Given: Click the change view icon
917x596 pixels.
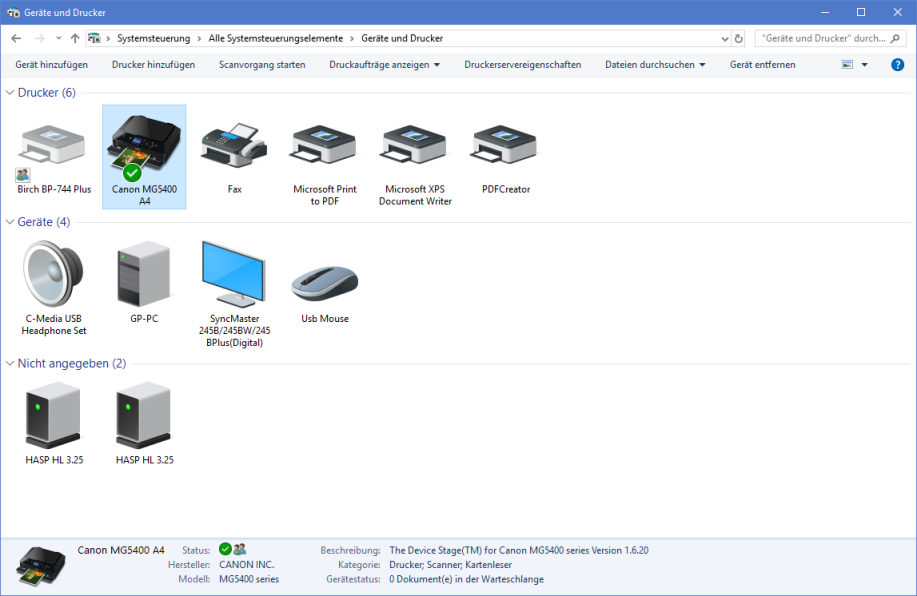Looking at the screenshot, I should (847, 65).
